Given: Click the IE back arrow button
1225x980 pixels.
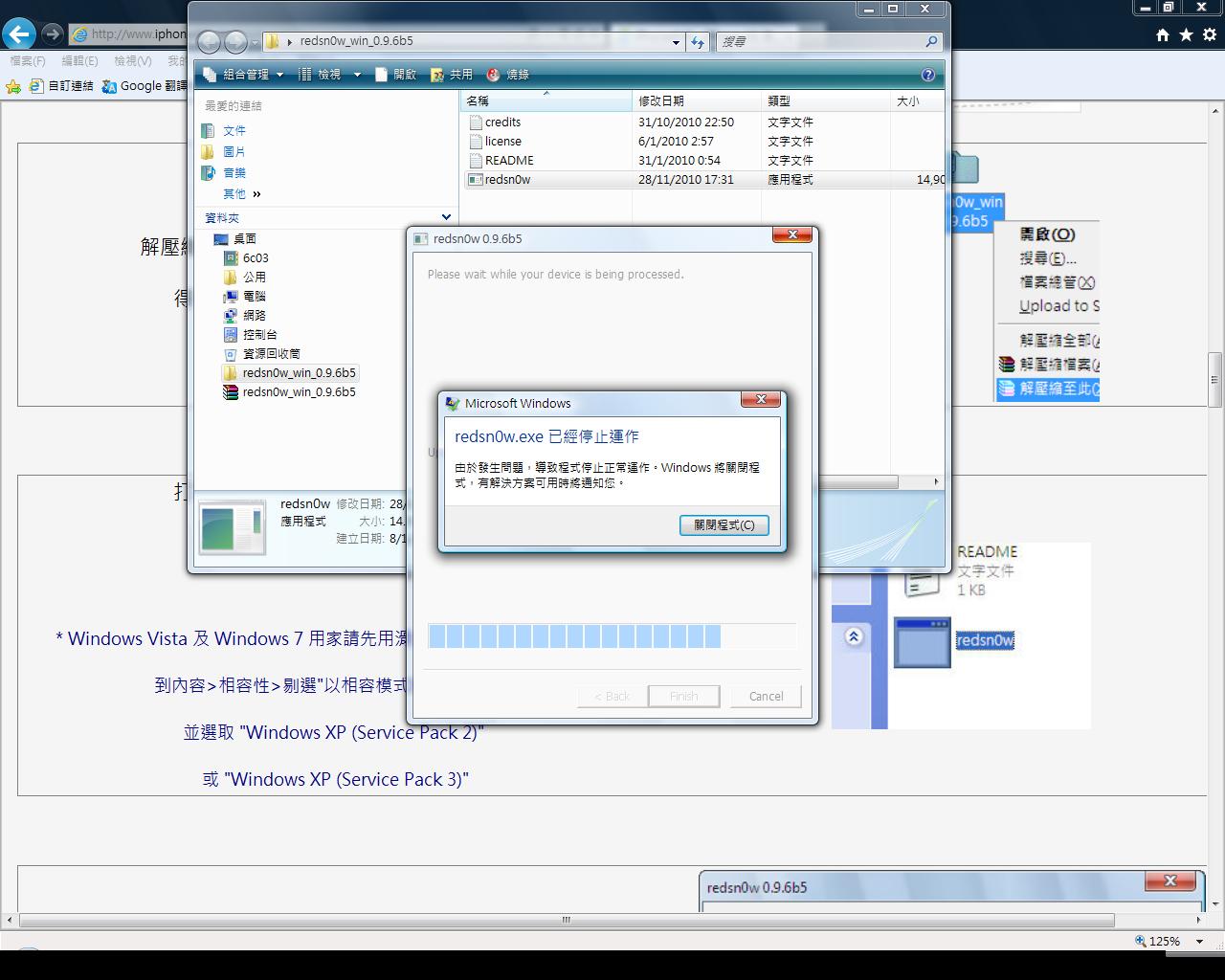Looking at the screenshot, I should tap(19, 34).
